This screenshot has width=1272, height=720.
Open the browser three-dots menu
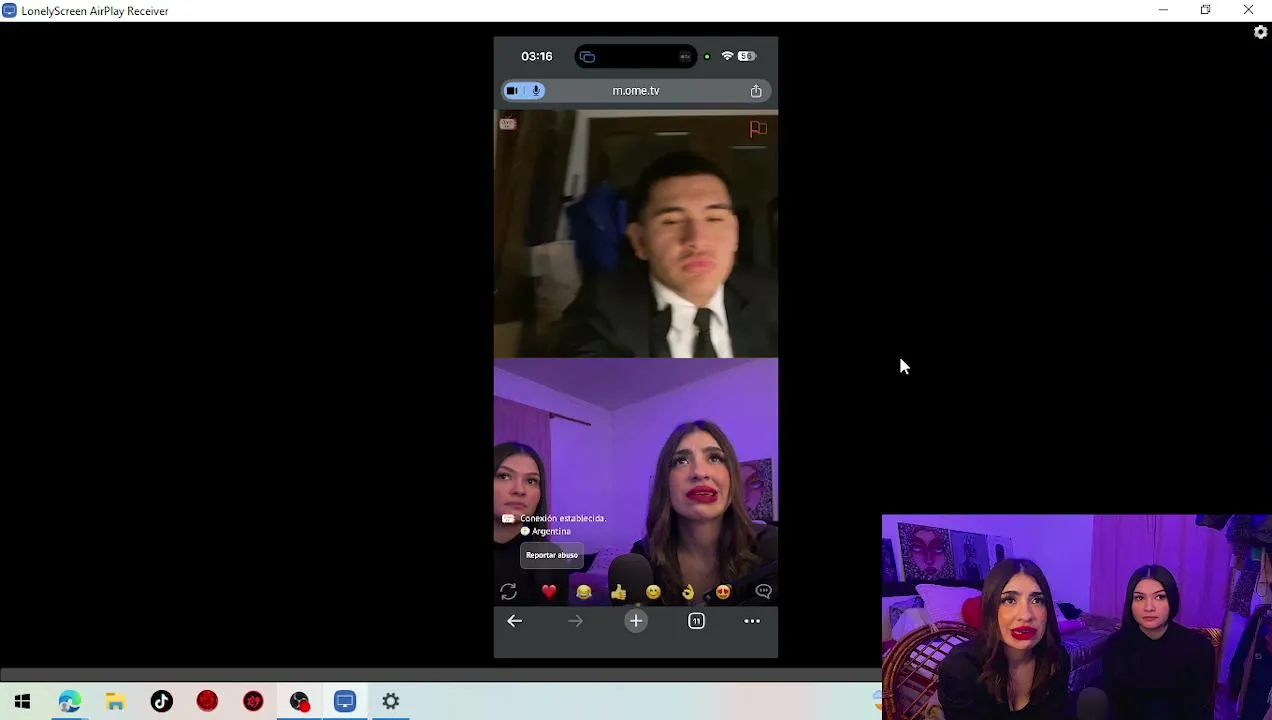click(752, 621)
